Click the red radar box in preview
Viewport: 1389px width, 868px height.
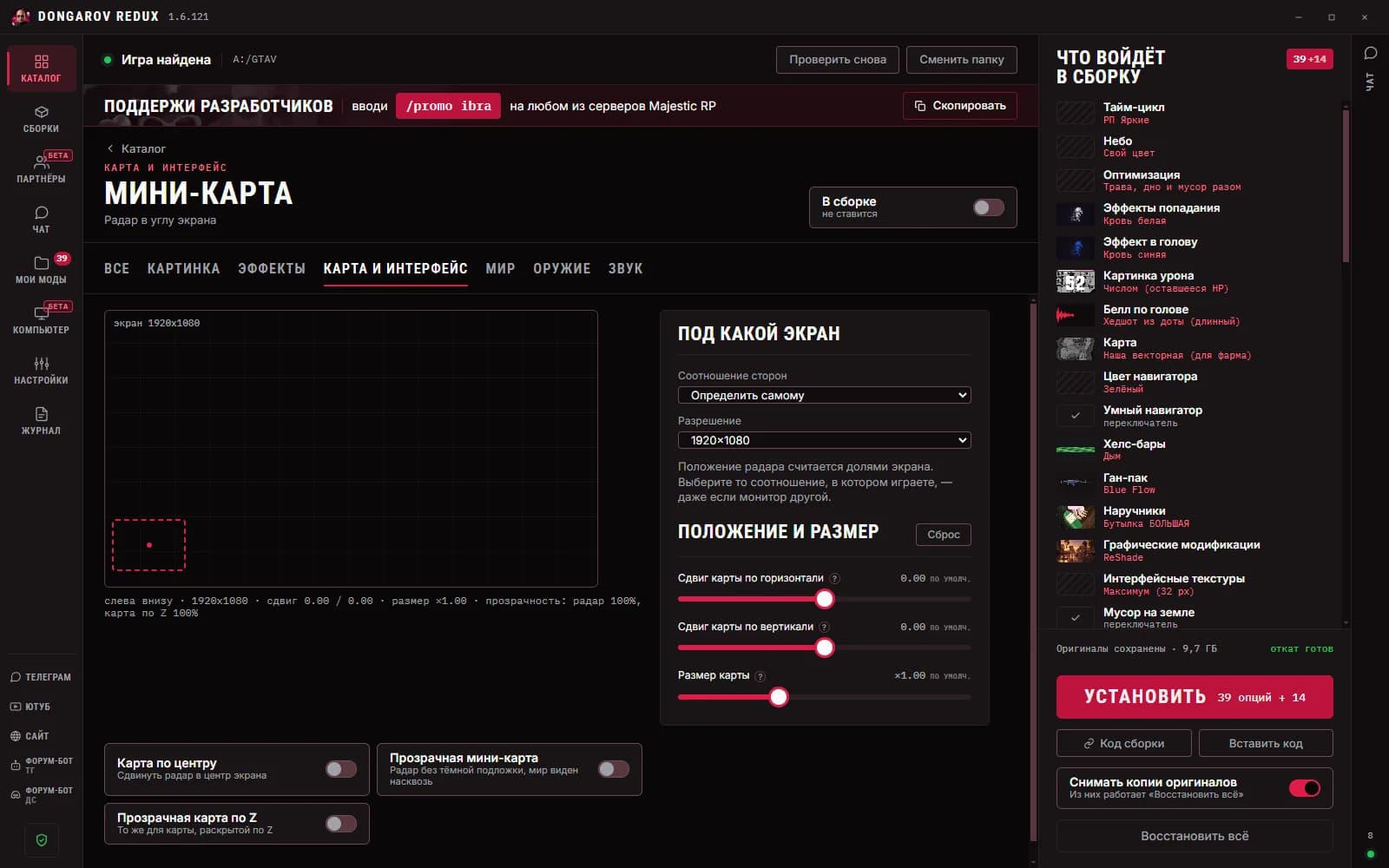coord(148,545)
